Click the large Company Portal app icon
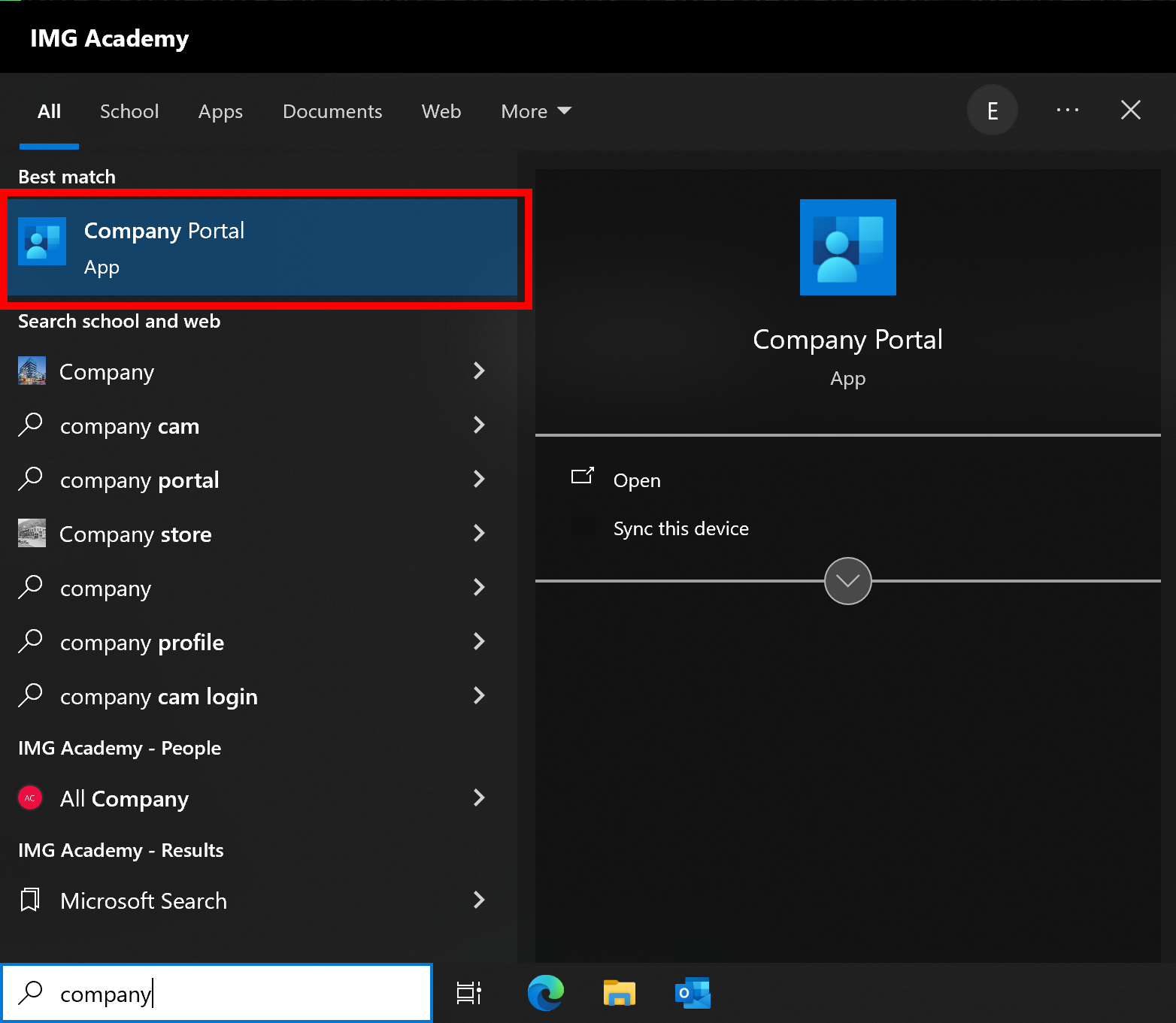The image size is (1176, 1023). [x=847, y=247]
